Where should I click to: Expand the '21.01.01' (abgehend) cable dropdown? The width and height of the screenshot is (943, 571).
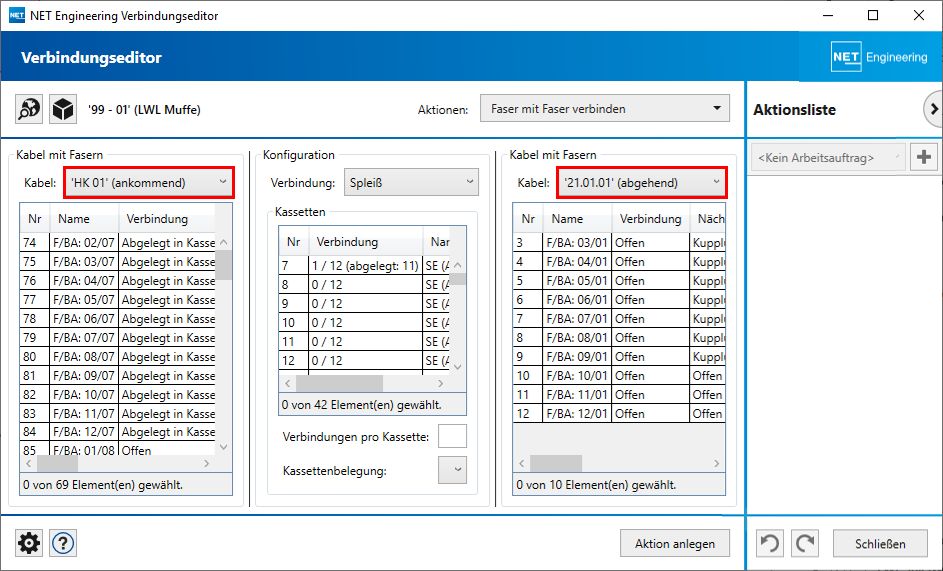641,183
